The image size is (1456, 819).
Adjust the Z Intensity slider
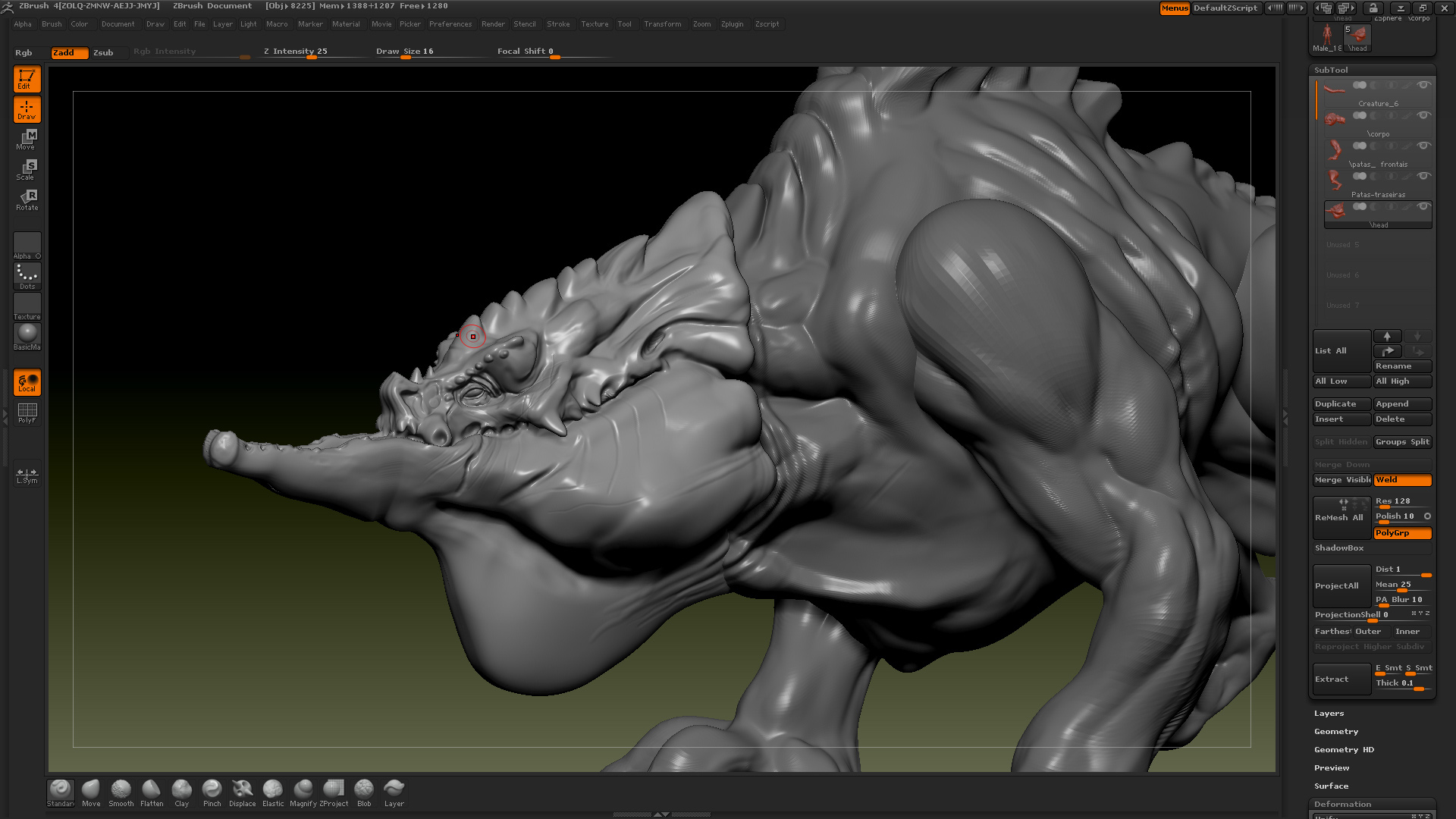coord(311,52)
